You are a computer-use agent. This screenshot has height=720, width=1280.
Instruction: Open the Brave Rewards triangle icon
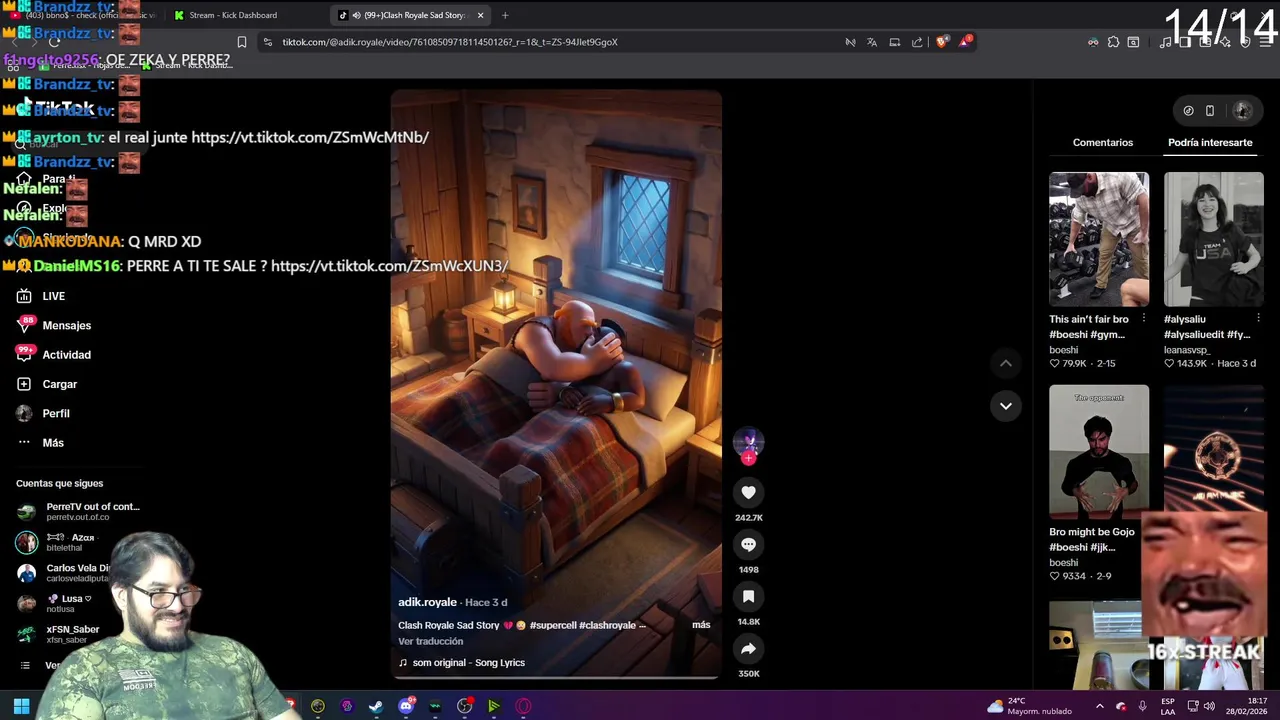[965, 42]
